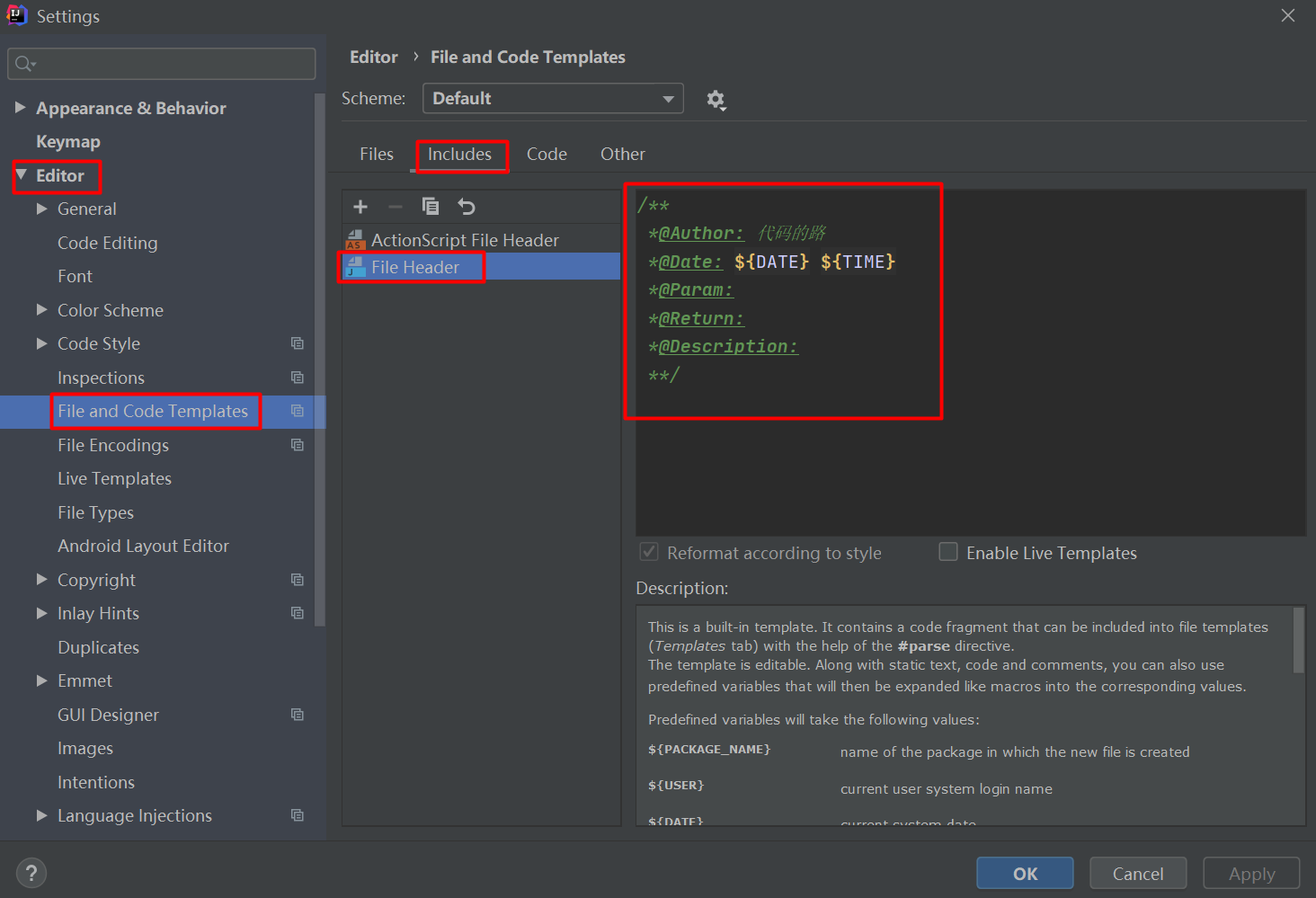The height and width of the screenshot is (898, 1316).
Task: Expand the Emmet node
Action: (x=41, y=680)
